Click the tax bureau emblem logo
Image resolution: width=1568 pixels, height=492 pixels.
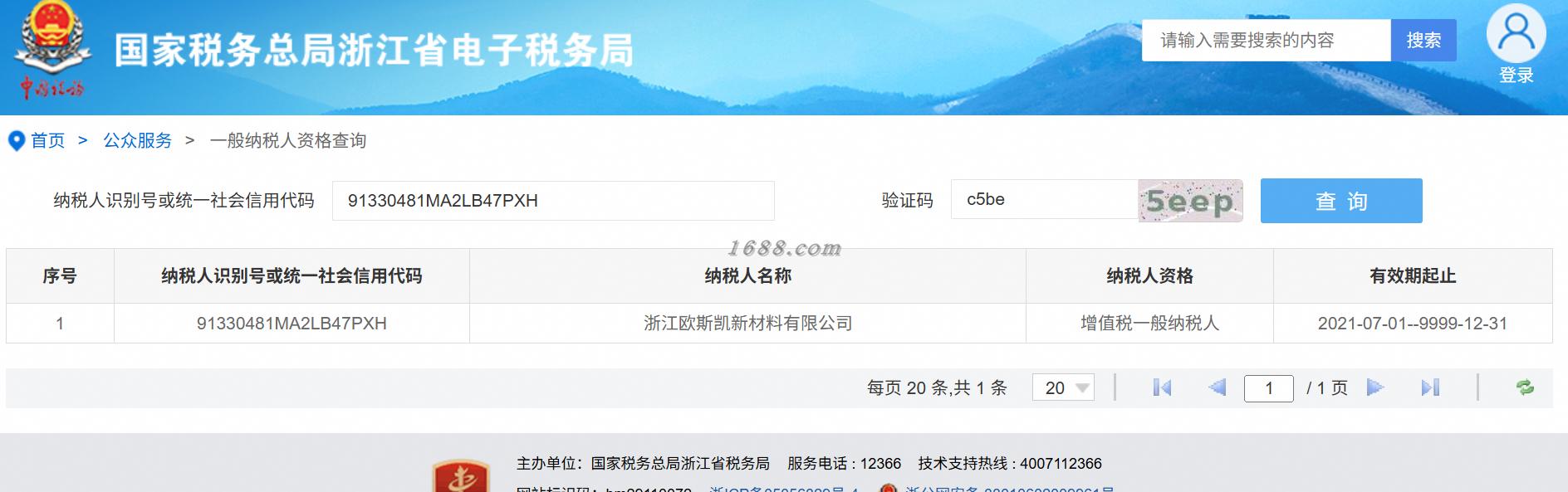point(52,50)
